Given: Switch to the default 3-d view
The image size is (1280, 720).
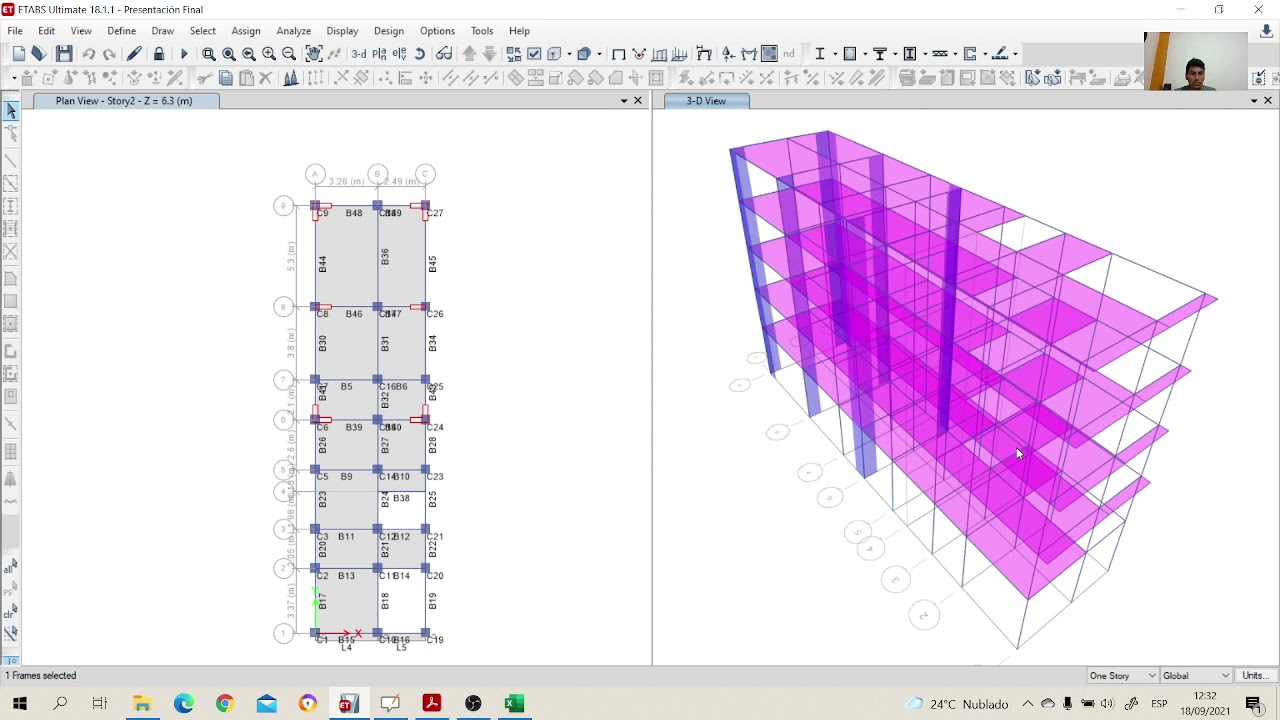Looking at the screenshot, I should click(x=359, y=54).
